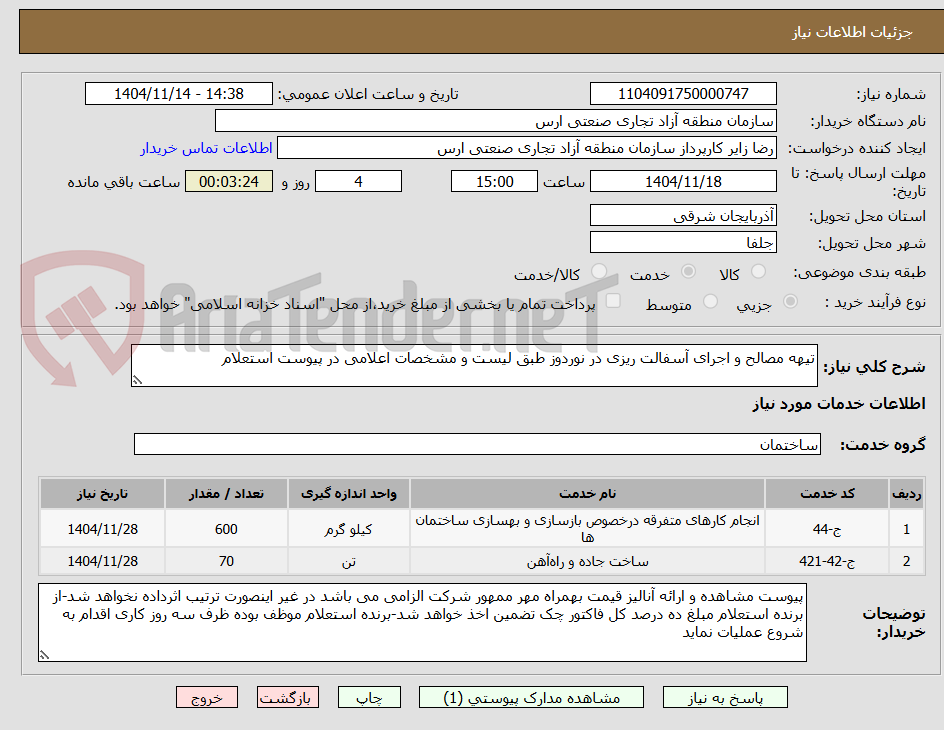The width and height of the screenshot is (944, 730).
Task: Click service name انجام کارهای متفرقه cell
Action: coord(588,529)
